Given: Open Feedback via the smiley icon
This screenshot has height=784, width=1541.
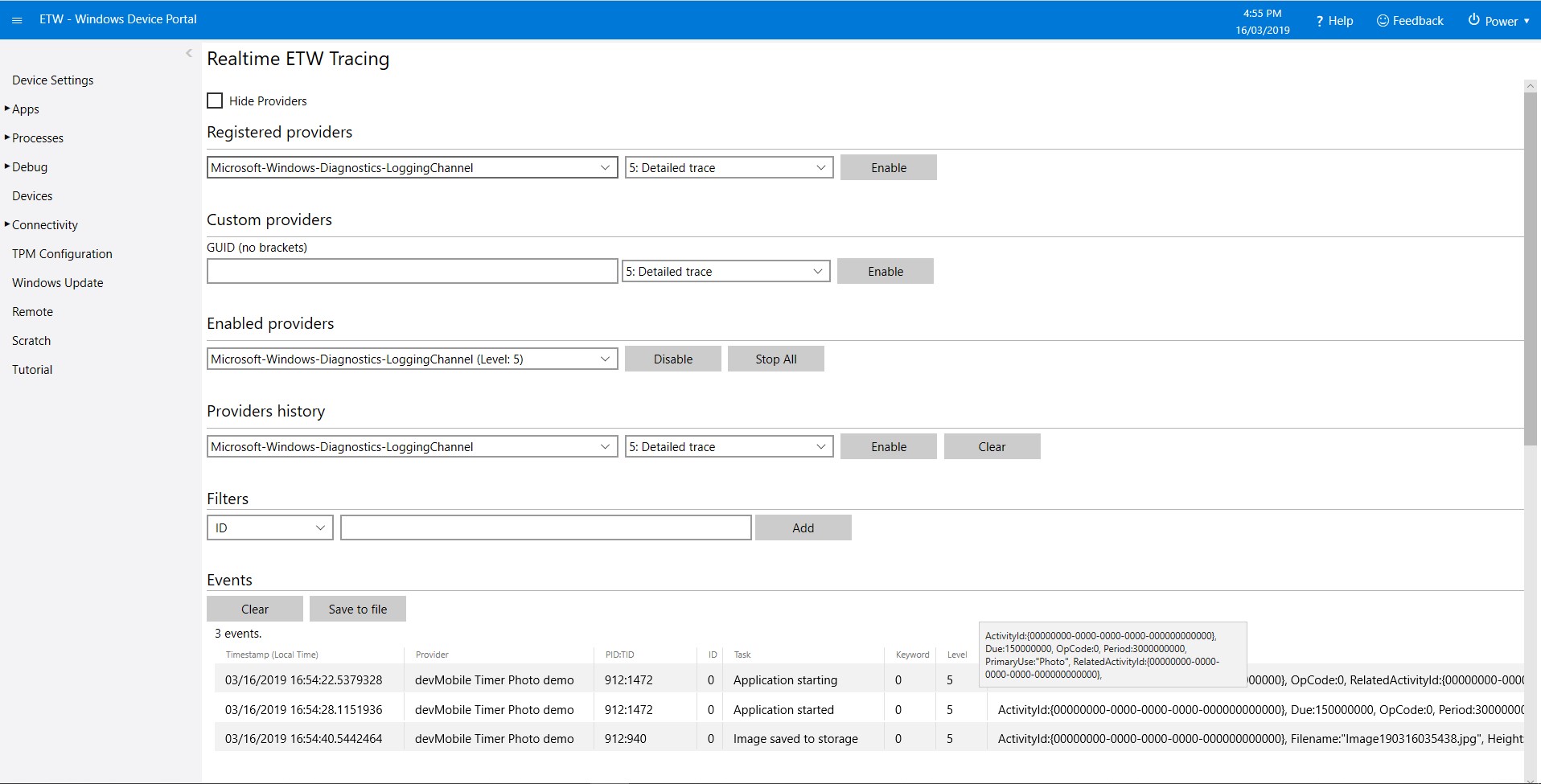Looking at the screenshot, I should pyautogui.click(x=1383, y=20).
